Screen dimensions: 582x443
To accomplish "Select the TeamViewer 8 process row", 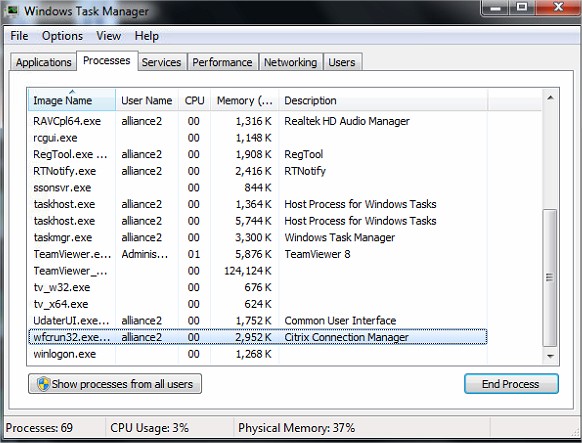I will [x=258, y=254].
